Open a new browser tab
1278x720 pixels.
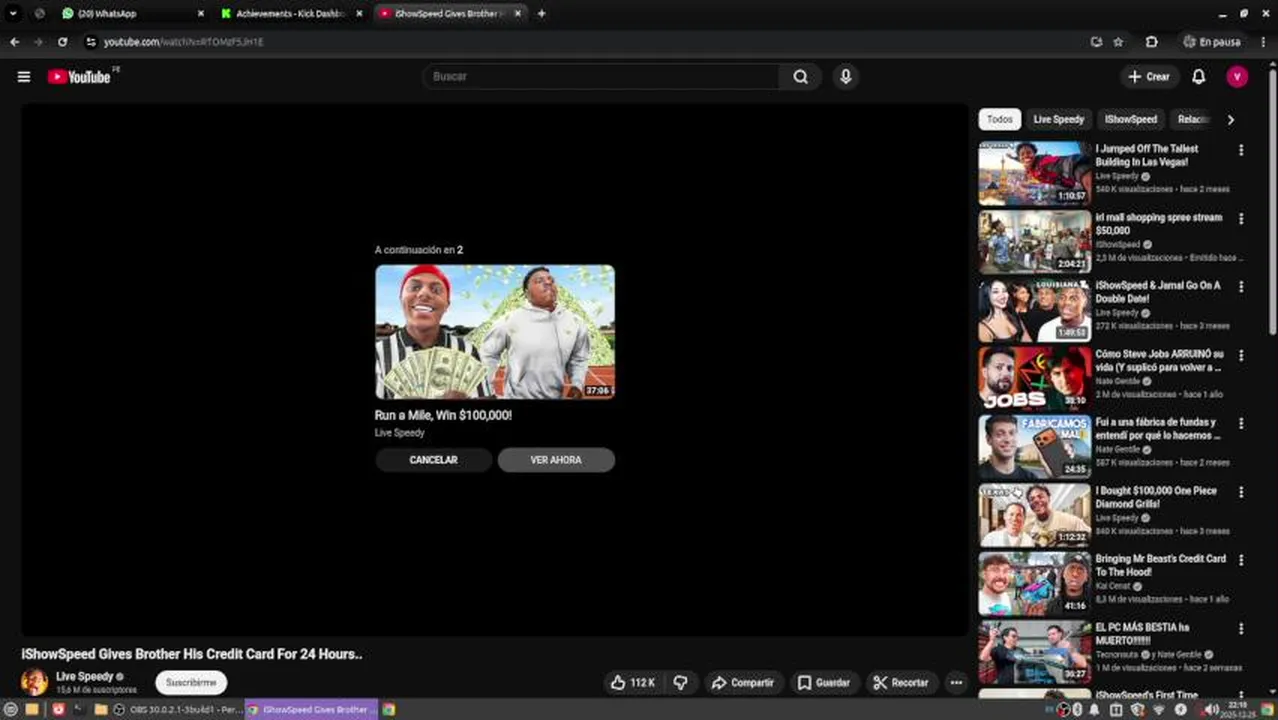click(x=541, y=13)
